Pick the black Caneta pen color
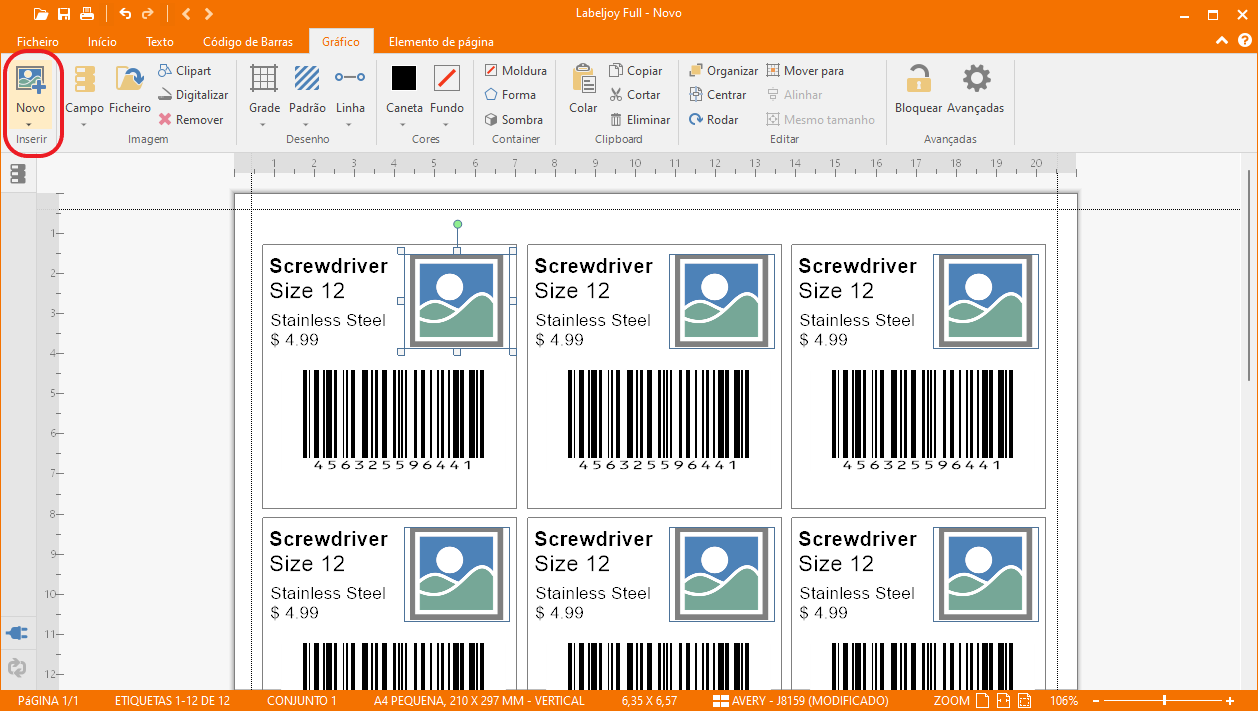 (404, 78)
